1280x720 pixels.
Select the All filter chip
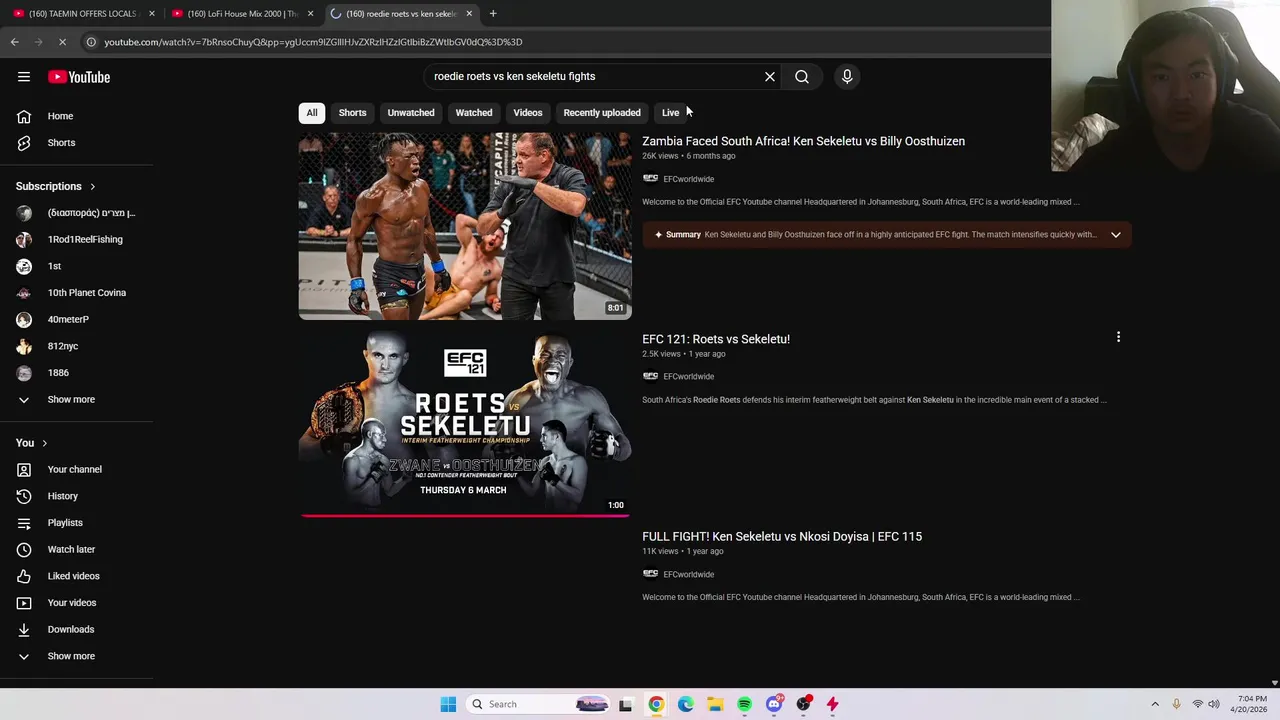click(312, 112)
